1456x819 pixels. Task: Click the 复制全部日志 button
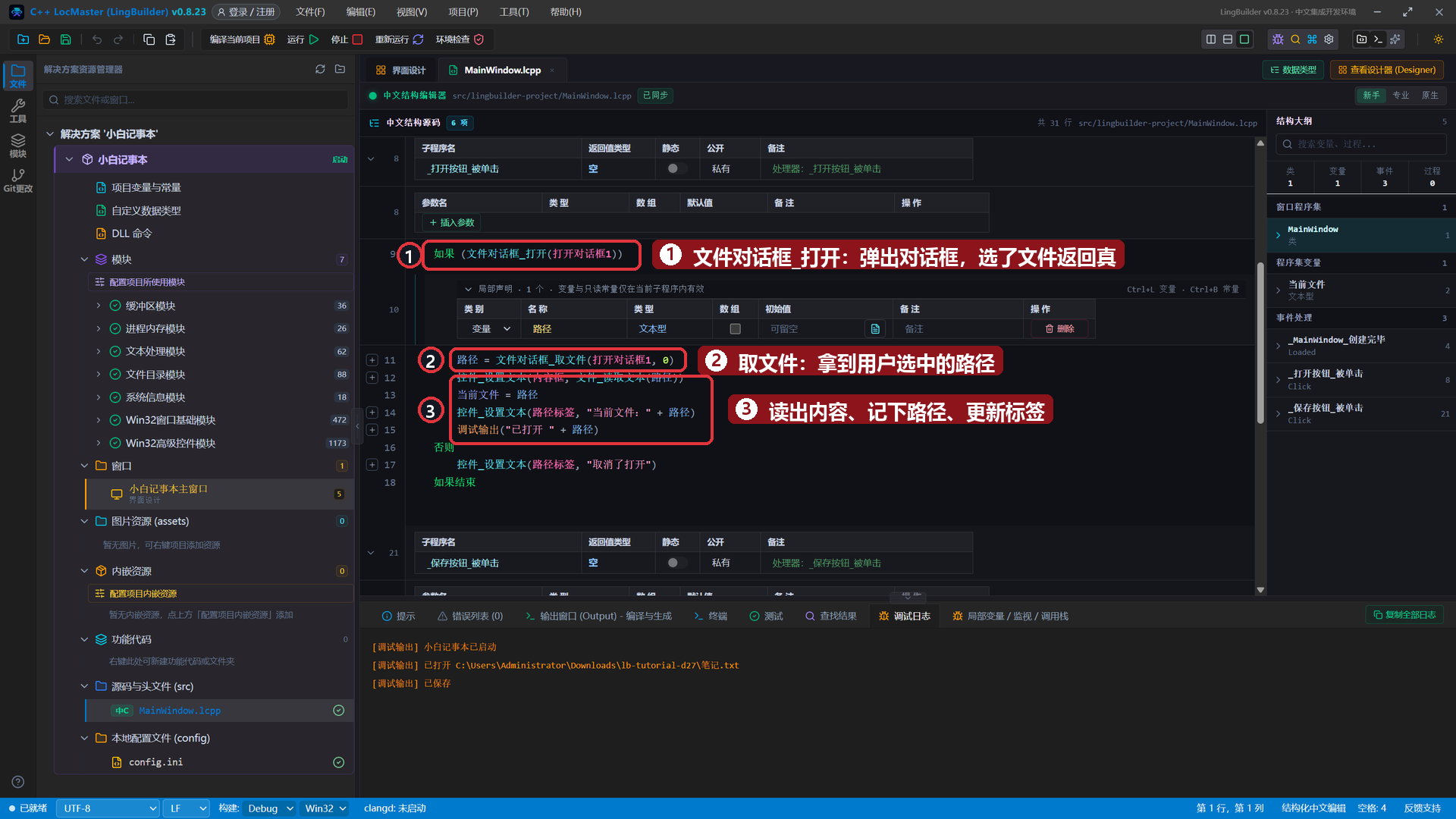tap(1404, 615)
